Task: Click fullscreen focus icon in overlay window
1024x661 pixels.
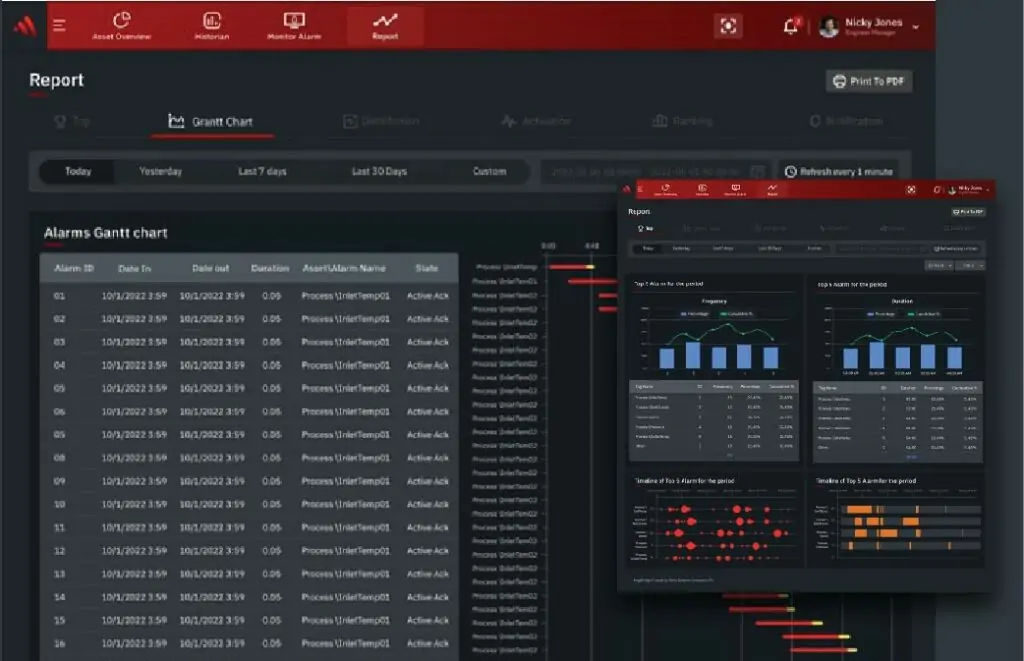Action: (910, 189)
